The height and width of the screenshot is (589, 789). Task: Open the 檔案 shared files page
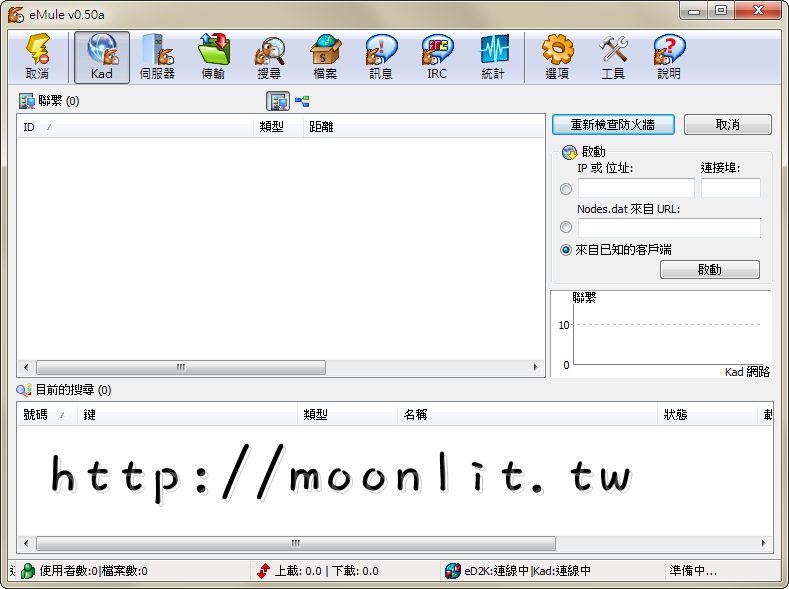(x=325, y=56)
